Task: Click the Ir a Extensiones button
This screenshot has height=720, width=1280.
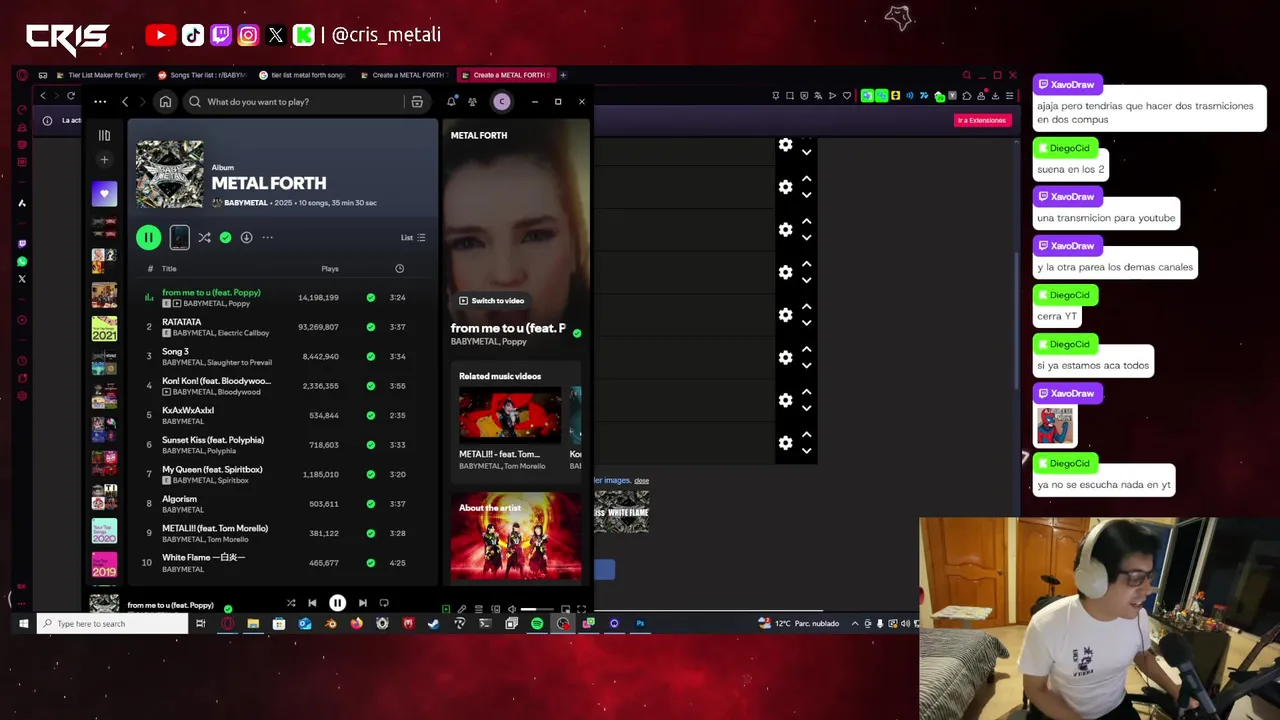Action: click(981, 120)
